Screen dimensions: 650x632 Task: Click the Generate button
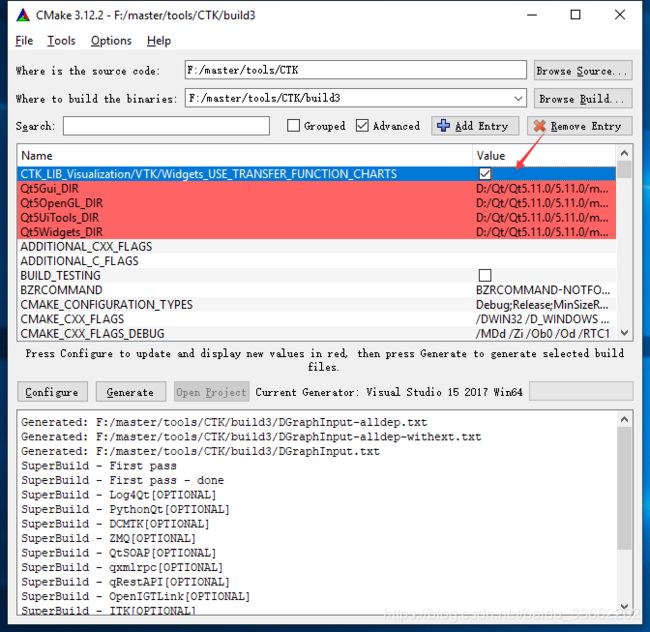tap(131, 392)
